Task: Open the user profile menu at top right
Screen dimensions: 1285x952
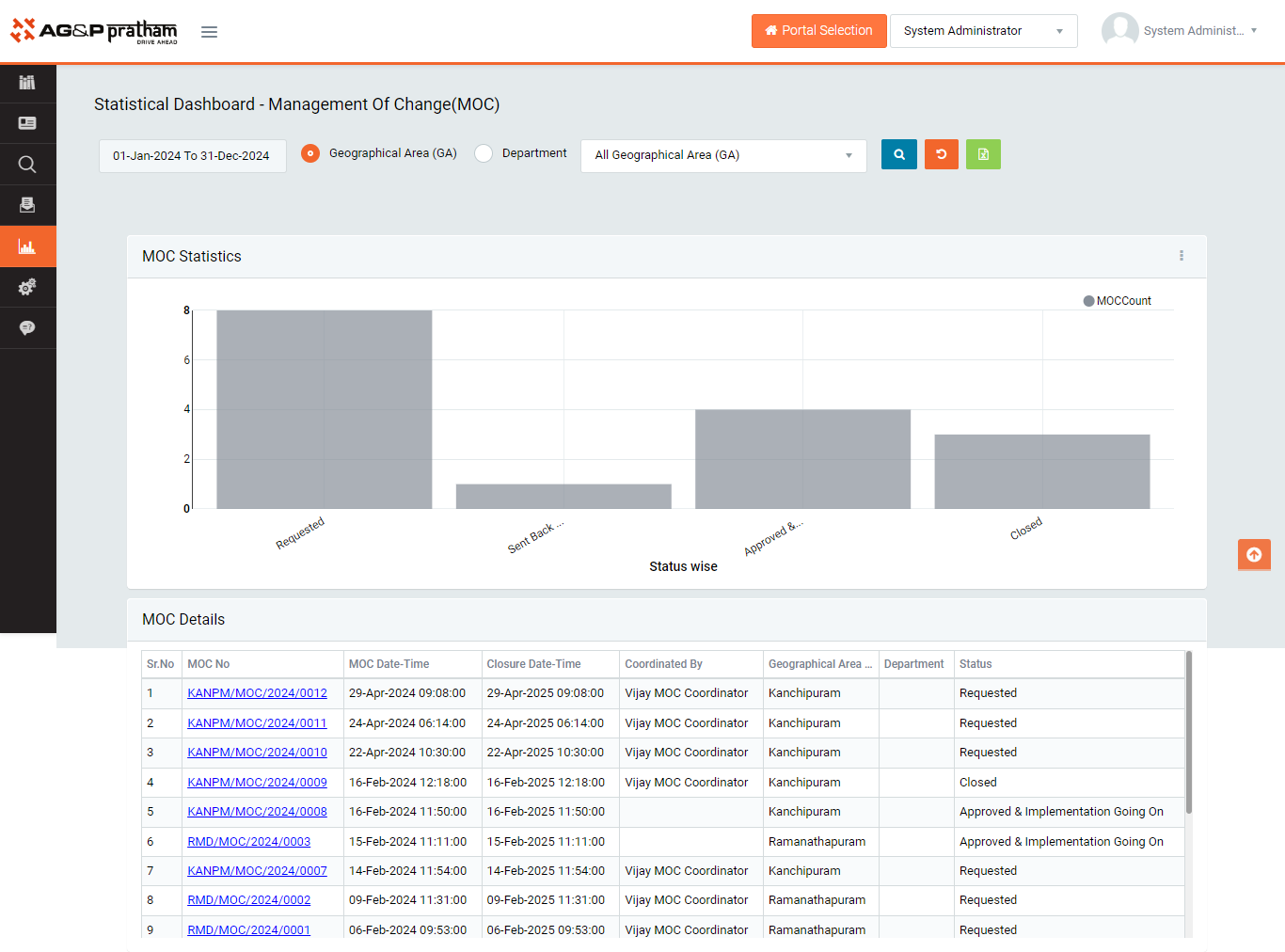Action: click(1181, 31)
